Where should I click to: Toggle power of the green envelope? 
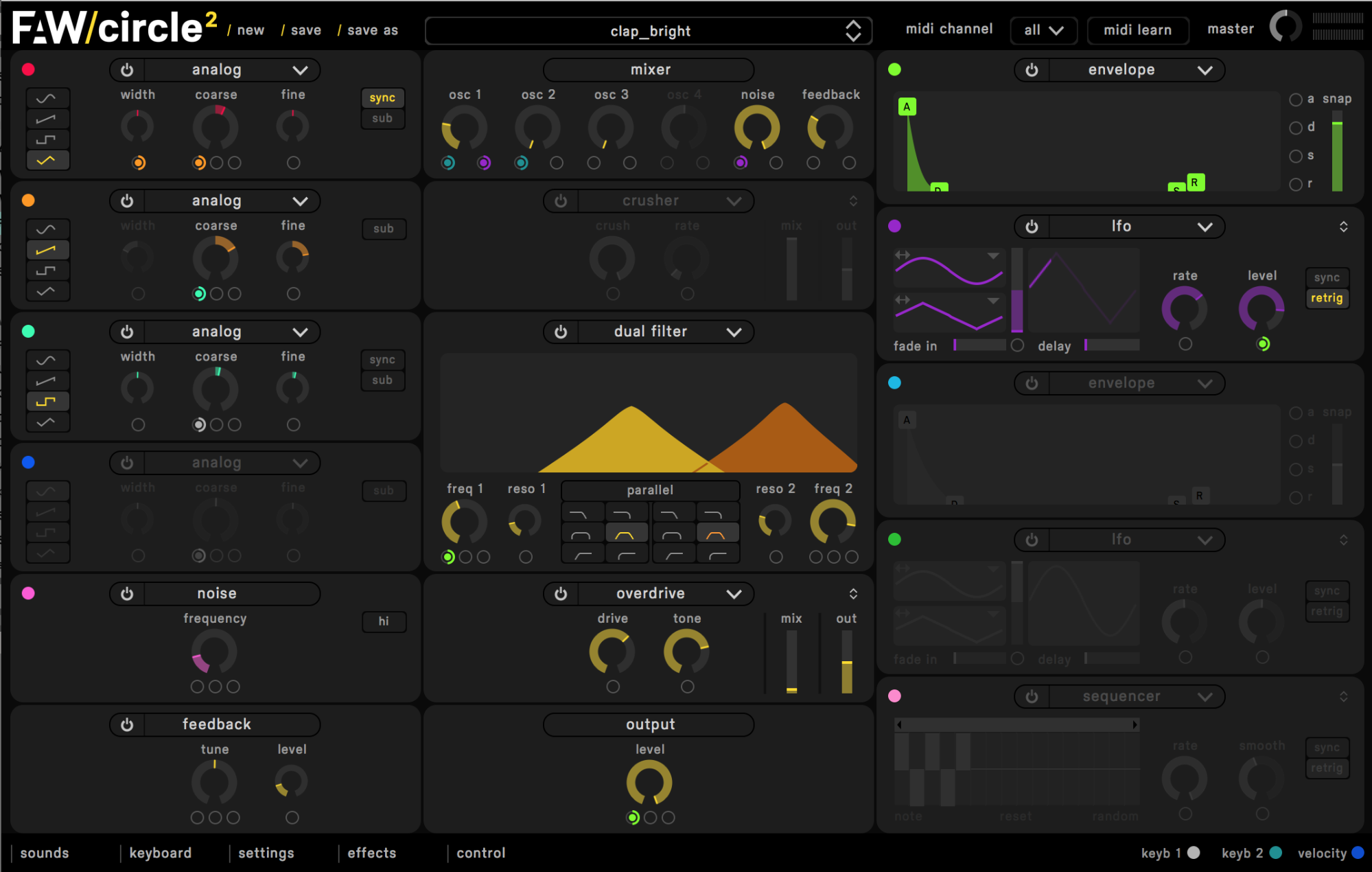click(x=1032, y=70)
